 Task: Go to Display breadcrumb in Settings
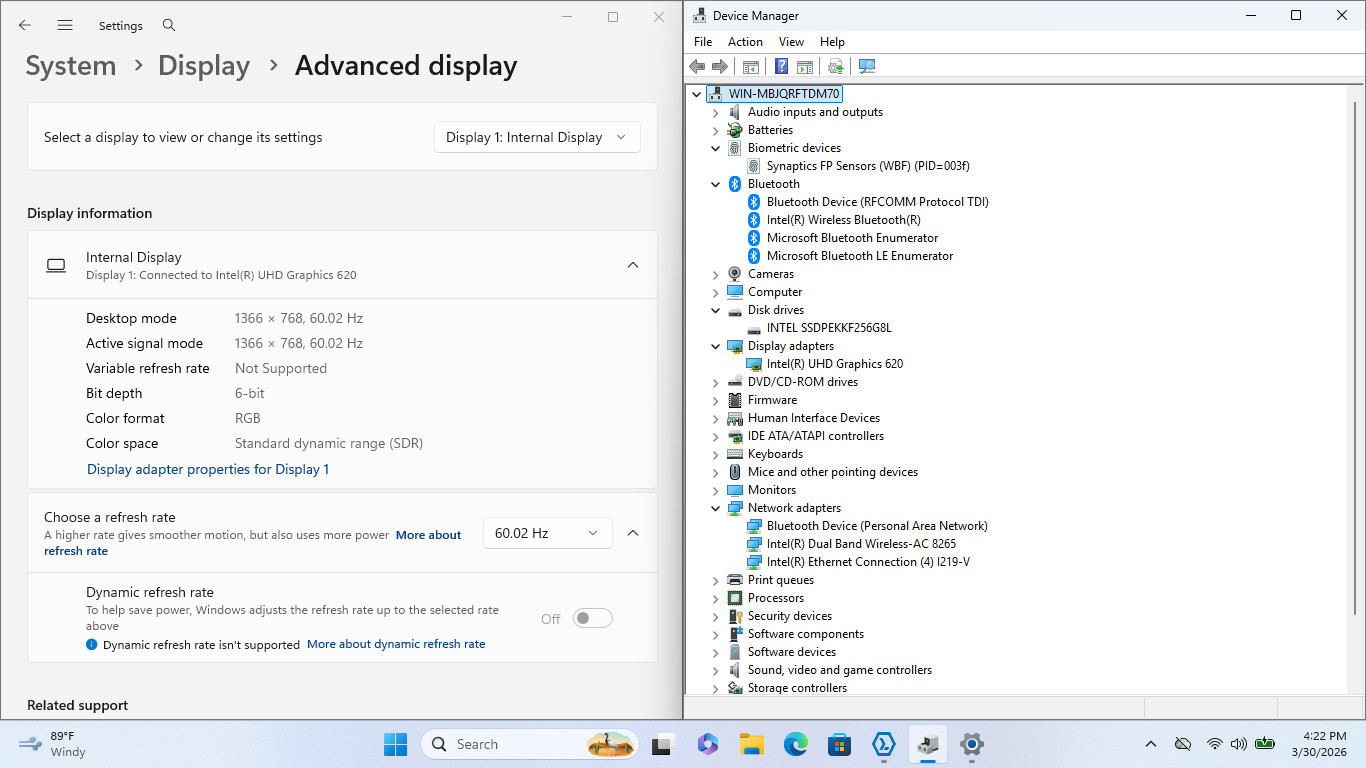coord(204,66)
